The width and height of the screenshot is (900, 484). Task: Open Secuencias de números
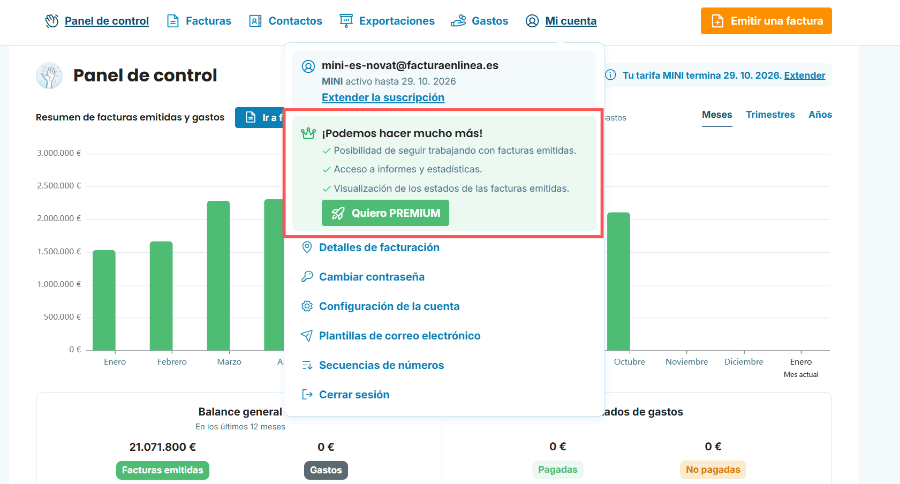coord(382,365)
